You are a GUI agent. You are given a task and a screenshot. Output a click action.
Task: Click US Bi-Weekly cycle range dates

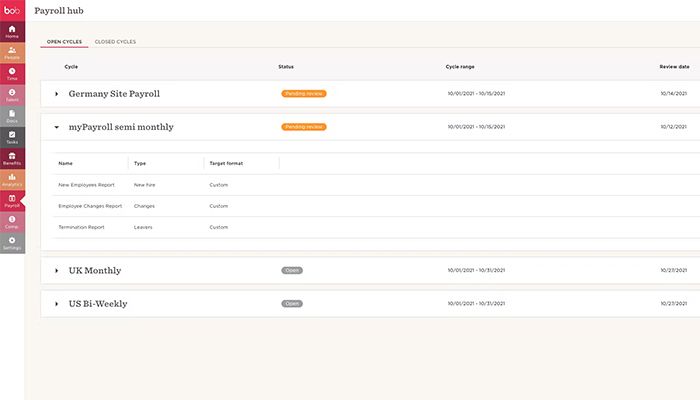[476, 304]
